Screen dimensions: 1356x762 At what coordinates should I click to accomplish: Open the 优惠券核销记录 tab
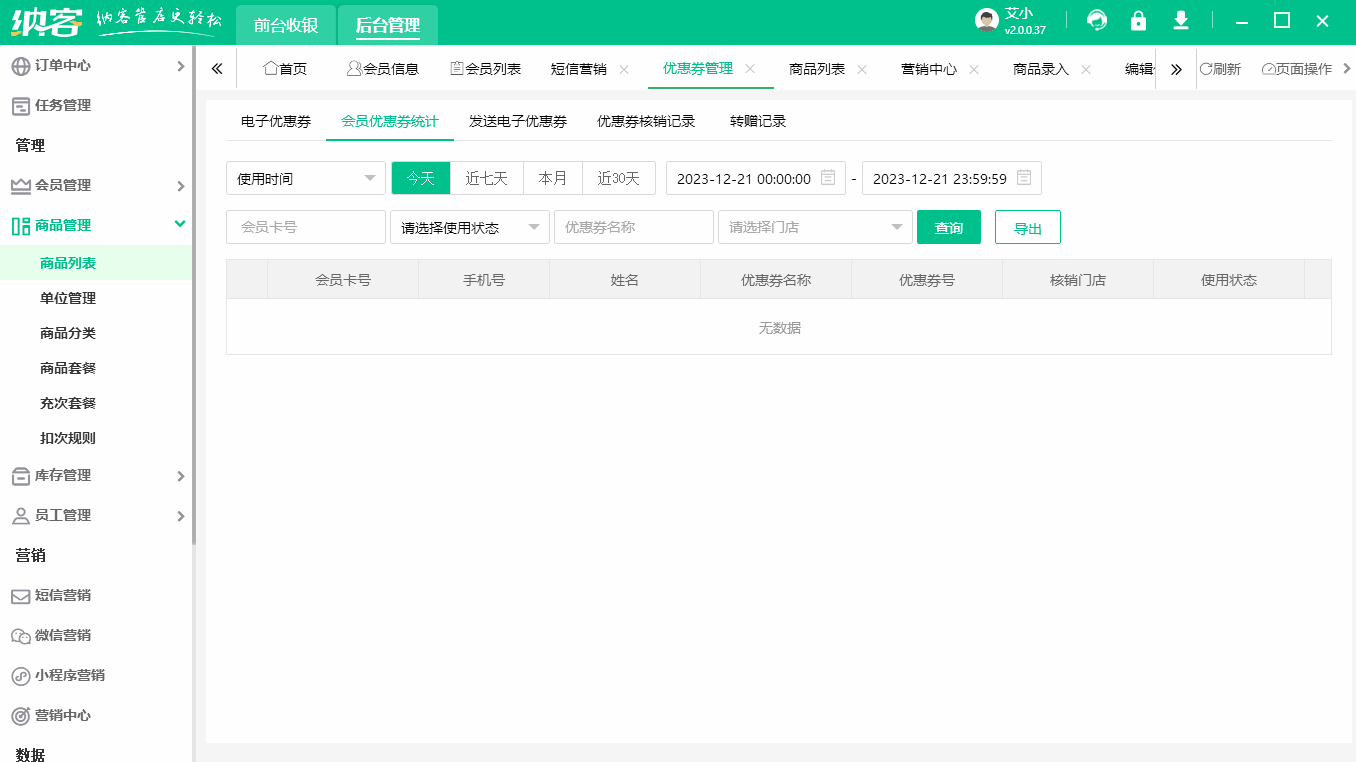[x=645, y=121]
